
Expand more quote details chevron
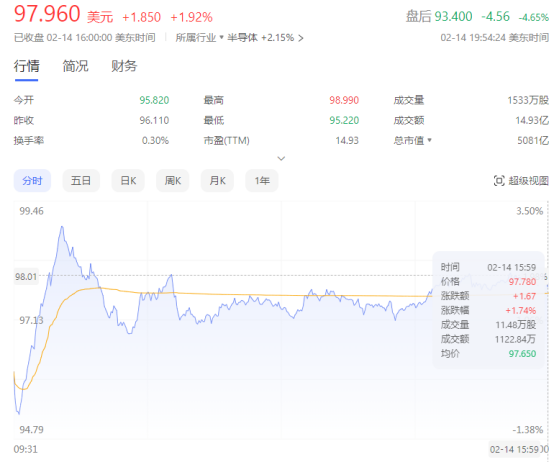point(281,158)
